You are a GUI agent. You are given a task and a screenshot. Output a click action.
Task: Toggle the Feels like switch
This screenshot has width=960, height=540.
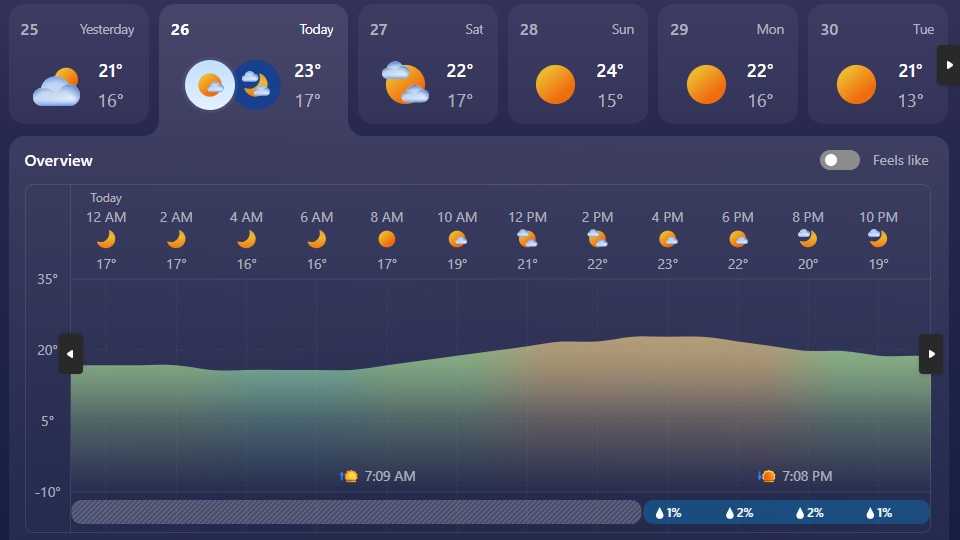click(839, 160)
